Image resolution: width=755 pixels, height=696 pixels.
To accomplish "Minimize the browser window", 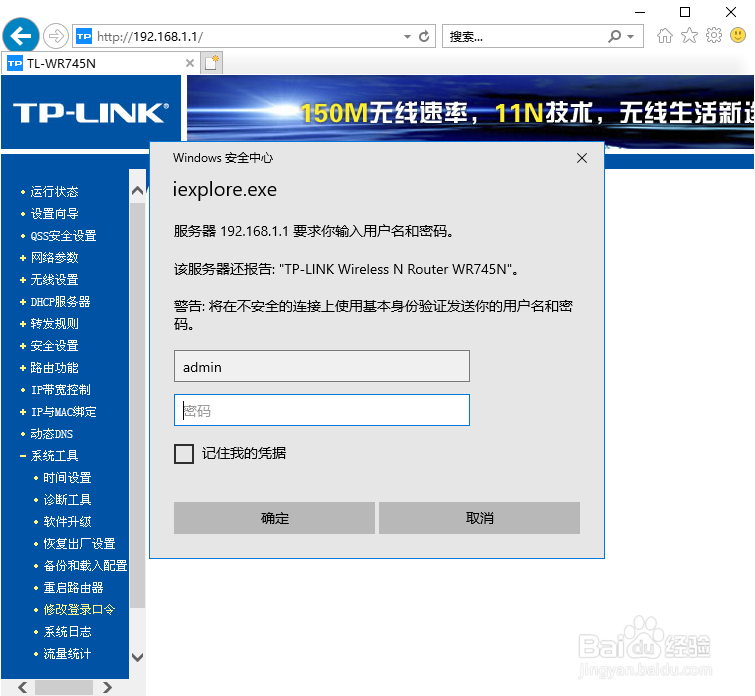I will (640, 12).
